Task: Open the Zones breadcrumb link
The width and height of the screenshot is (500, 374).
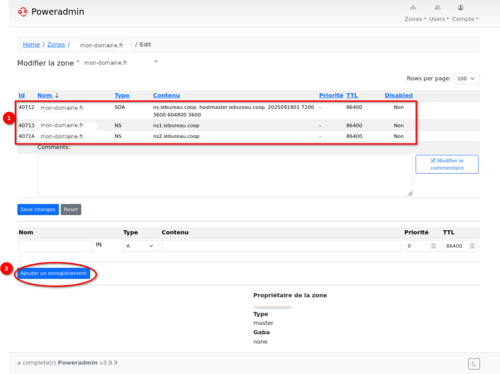Action: (56, 45)
